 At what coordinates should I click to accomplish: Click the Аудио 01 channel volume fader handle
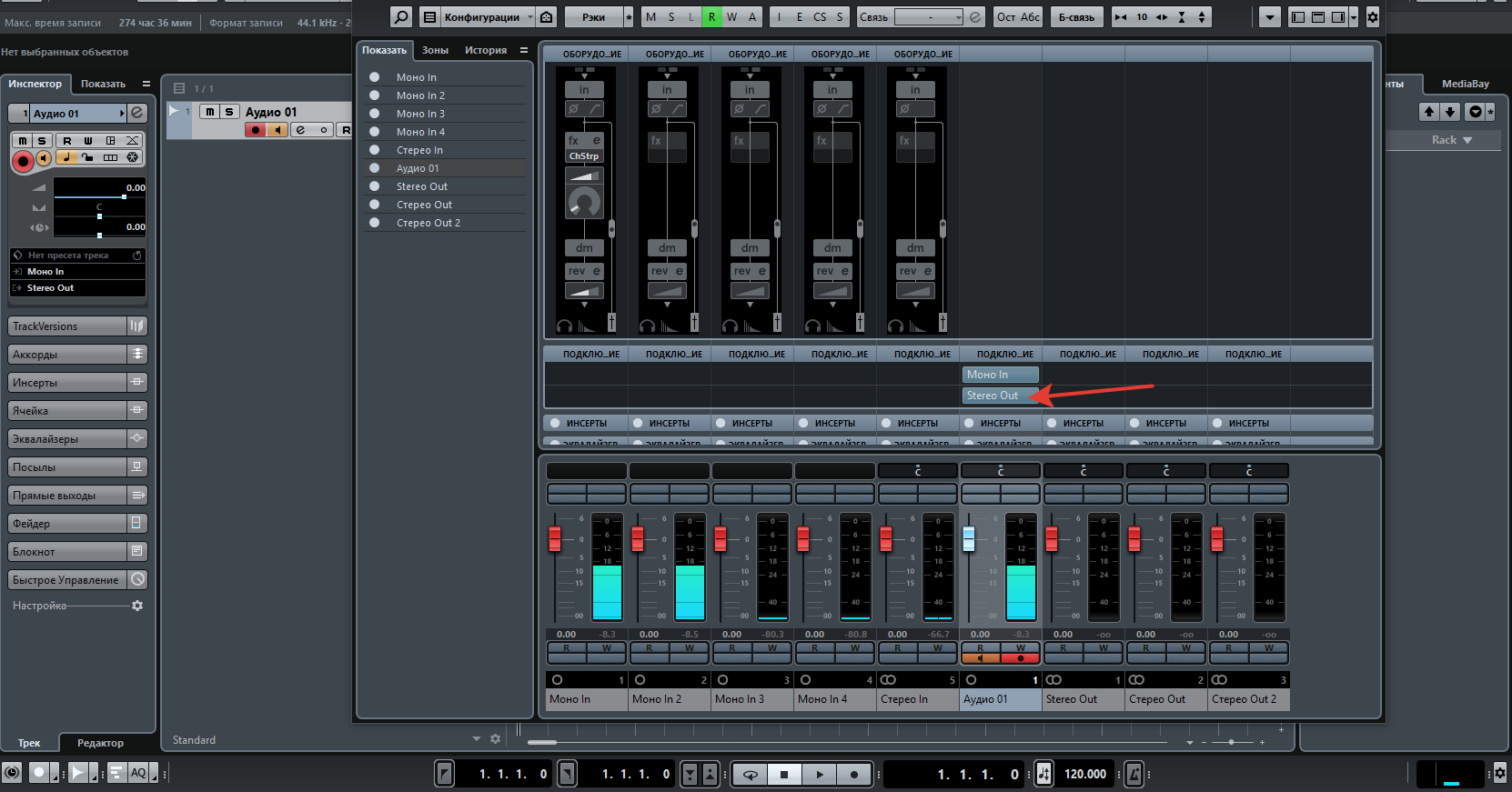(969, 539)
